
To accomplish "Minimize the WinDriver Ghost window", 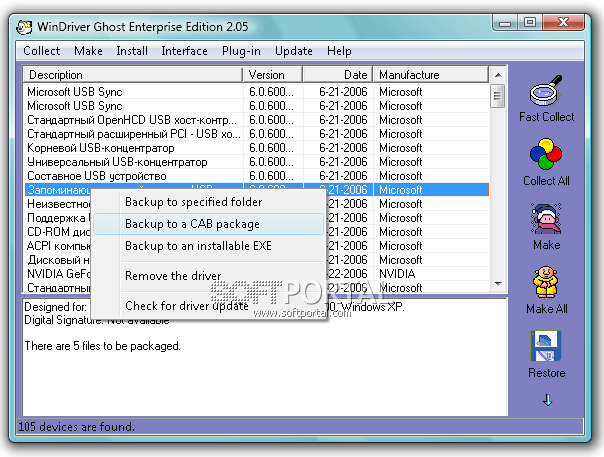I will click(505, 23).
